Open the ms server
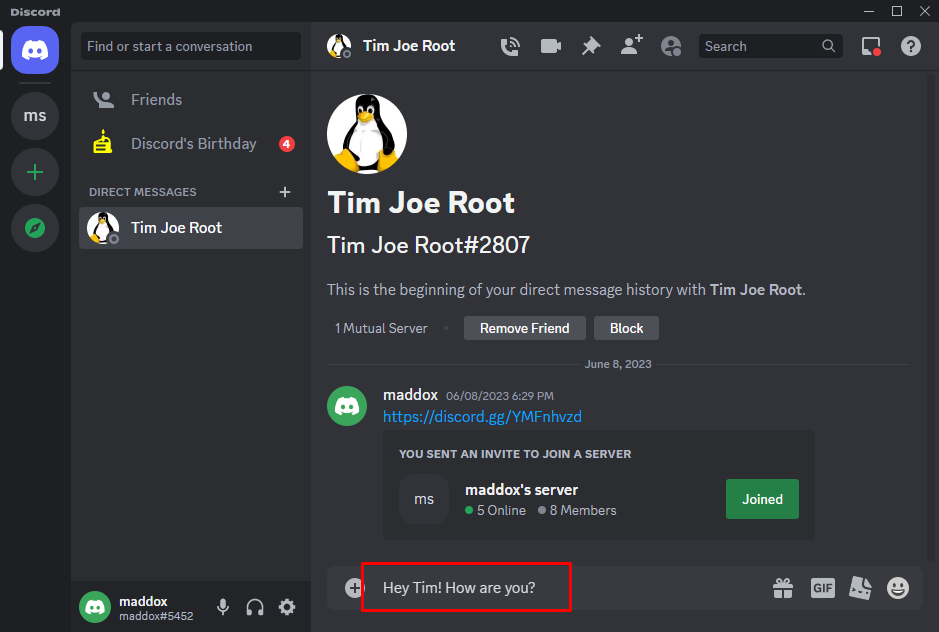939x632 pixels. 35,116
